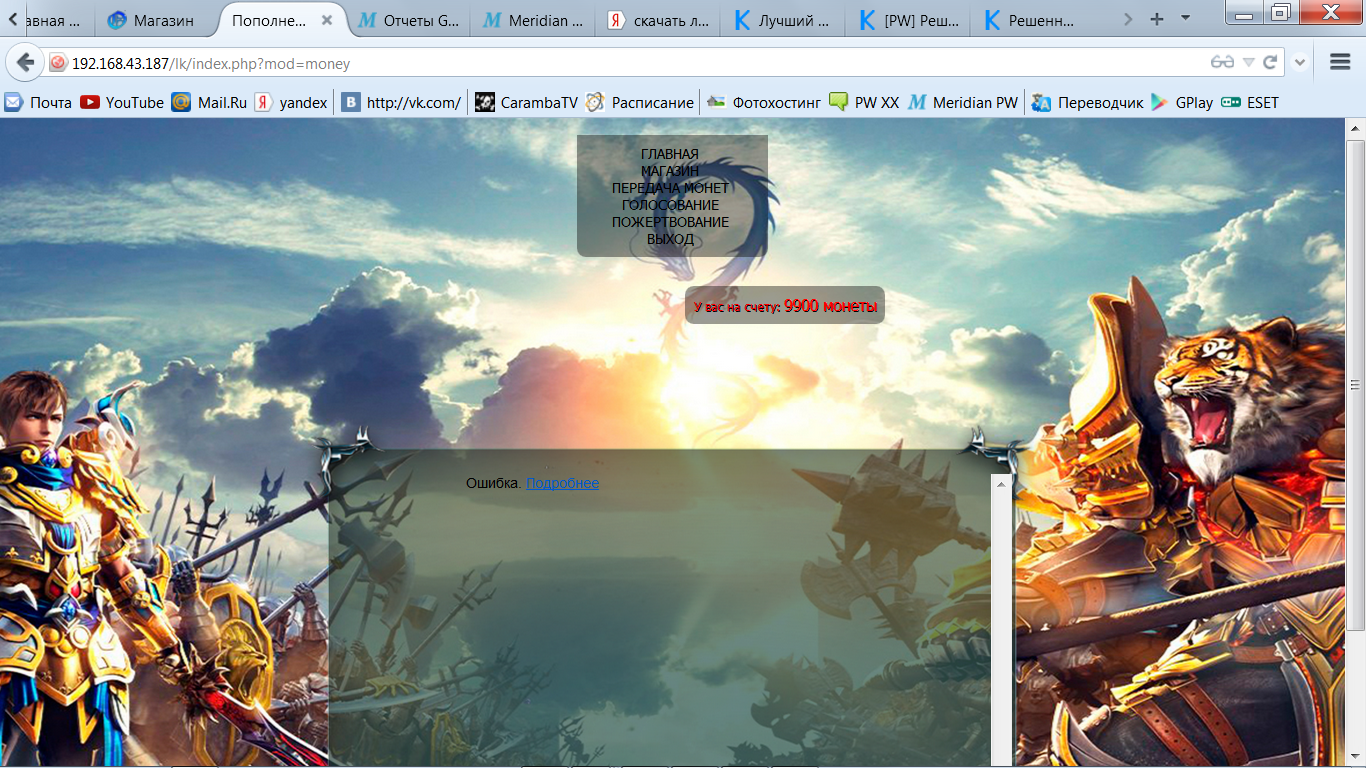Open ГОЛОСОВАНИЕ in site menu
This screenshot has height=768, width=1366.
[670, 205]
